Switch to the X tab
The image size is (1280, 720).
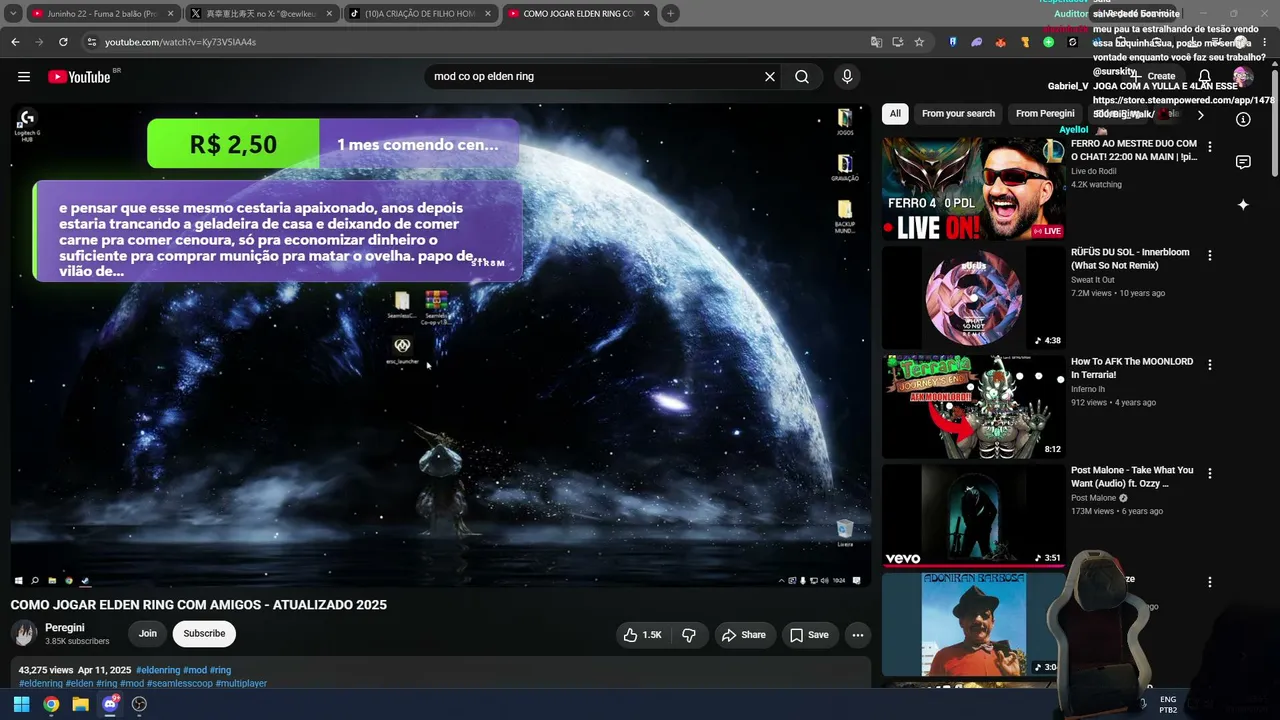click(262, 13)
